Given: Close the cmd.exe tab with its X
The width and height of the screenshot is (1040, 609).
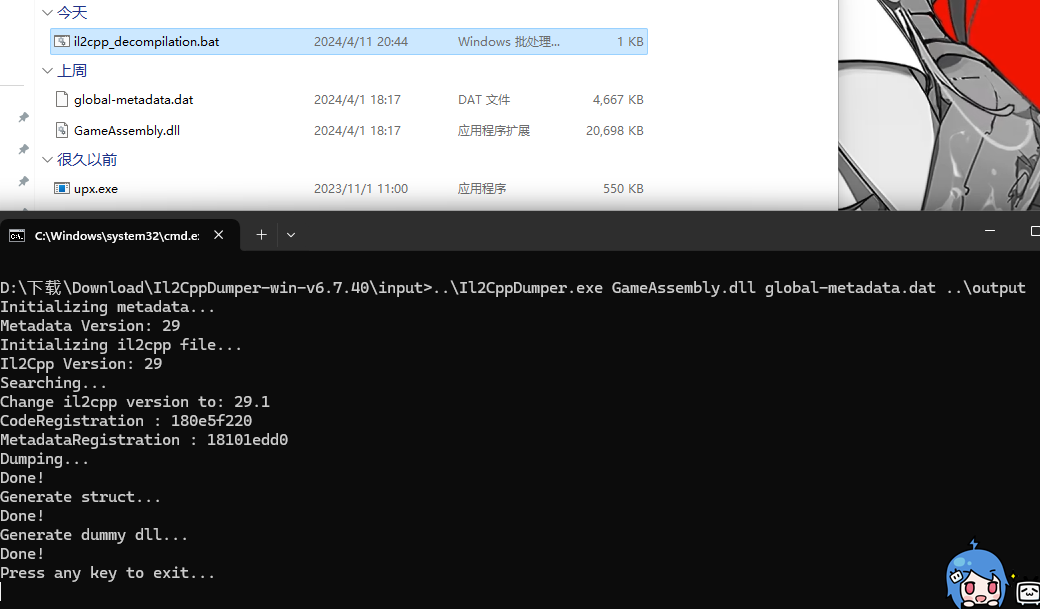Looking at the screenshot, I should 218,235.
